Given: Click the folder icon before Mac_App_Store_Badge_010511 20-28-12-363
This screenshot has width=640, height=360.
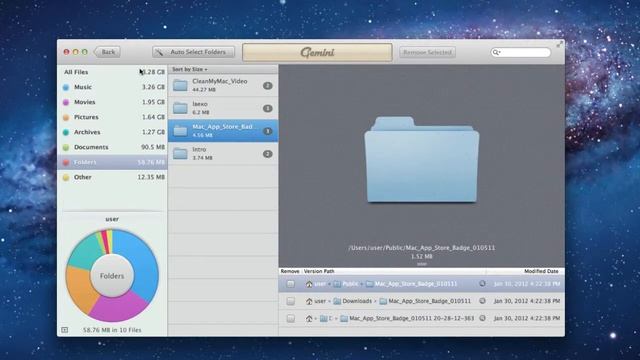Looking at the screenshot, I should pyautogui.click(x=344, y=318).
